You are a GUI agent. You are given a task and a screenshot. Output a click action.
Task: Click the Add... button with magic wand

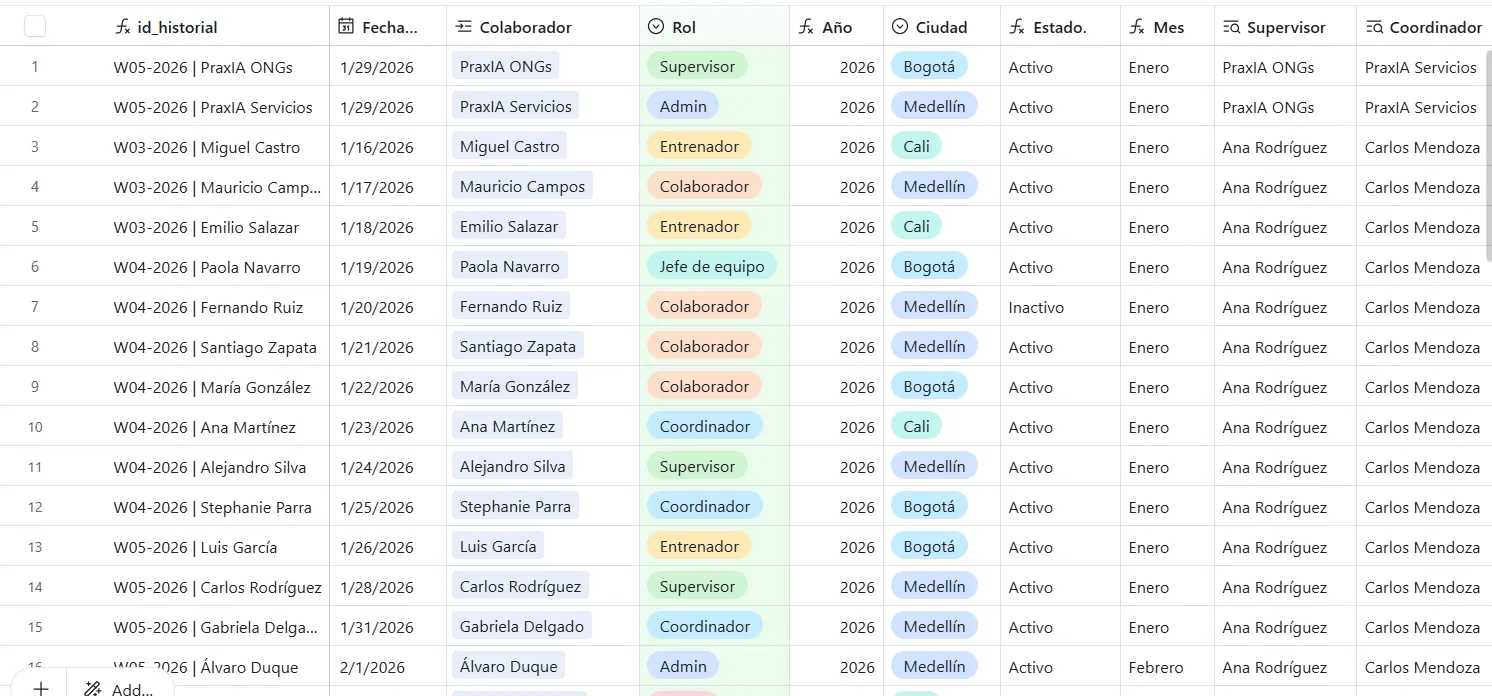point(120,688)
